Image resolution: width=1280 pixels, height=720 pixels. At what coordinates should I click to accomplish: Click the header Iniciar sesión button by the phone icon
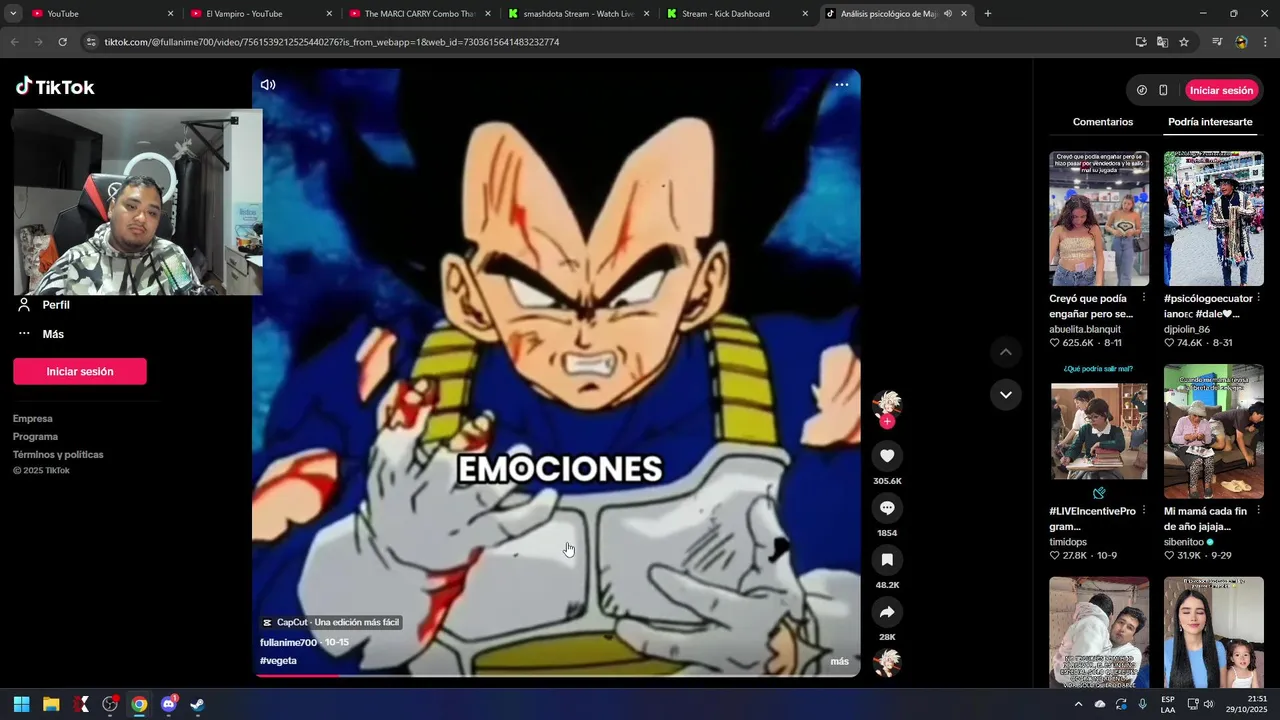tap(1221, 90)
